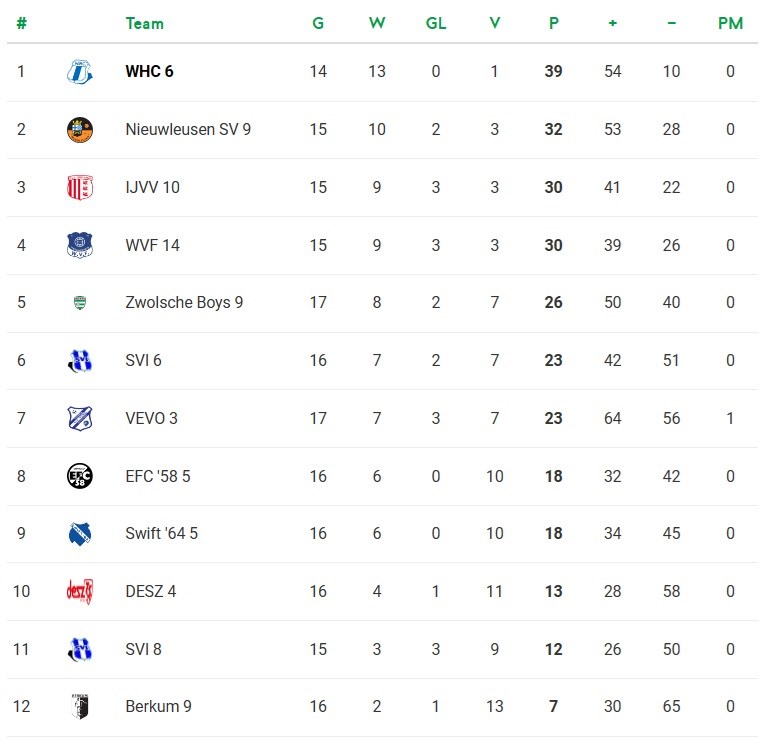Open the Nieuwleusen SV 9 team page
Screen dimensions: 760x744
point(188,130)
